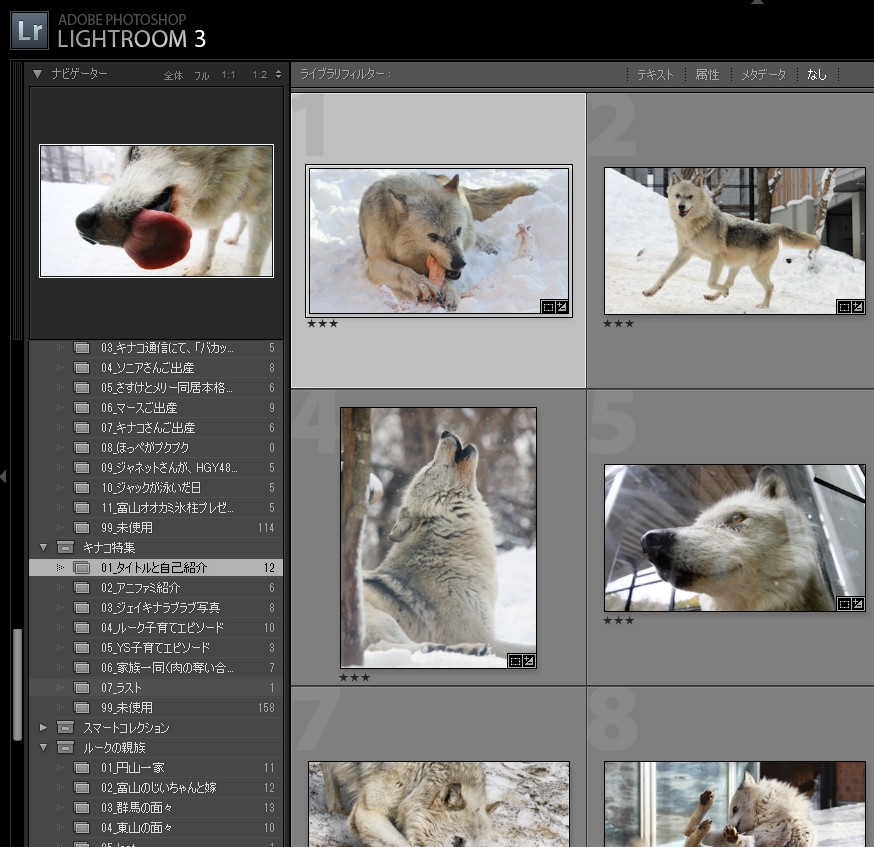874x847 pixels.
Task: Click collection icon of 99_未使用 with 158 photos
Action: pyautogui.click(x=82, y=708)
